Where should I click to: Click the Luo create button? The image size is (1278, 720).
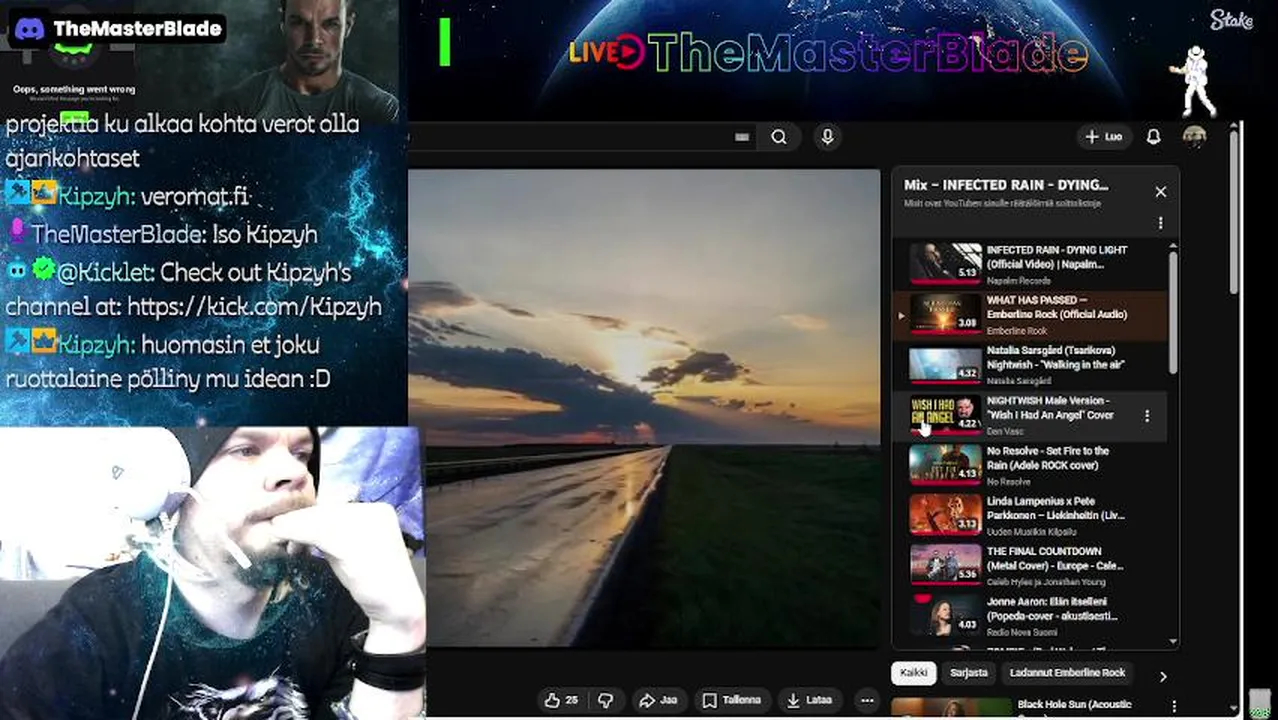1104,137
